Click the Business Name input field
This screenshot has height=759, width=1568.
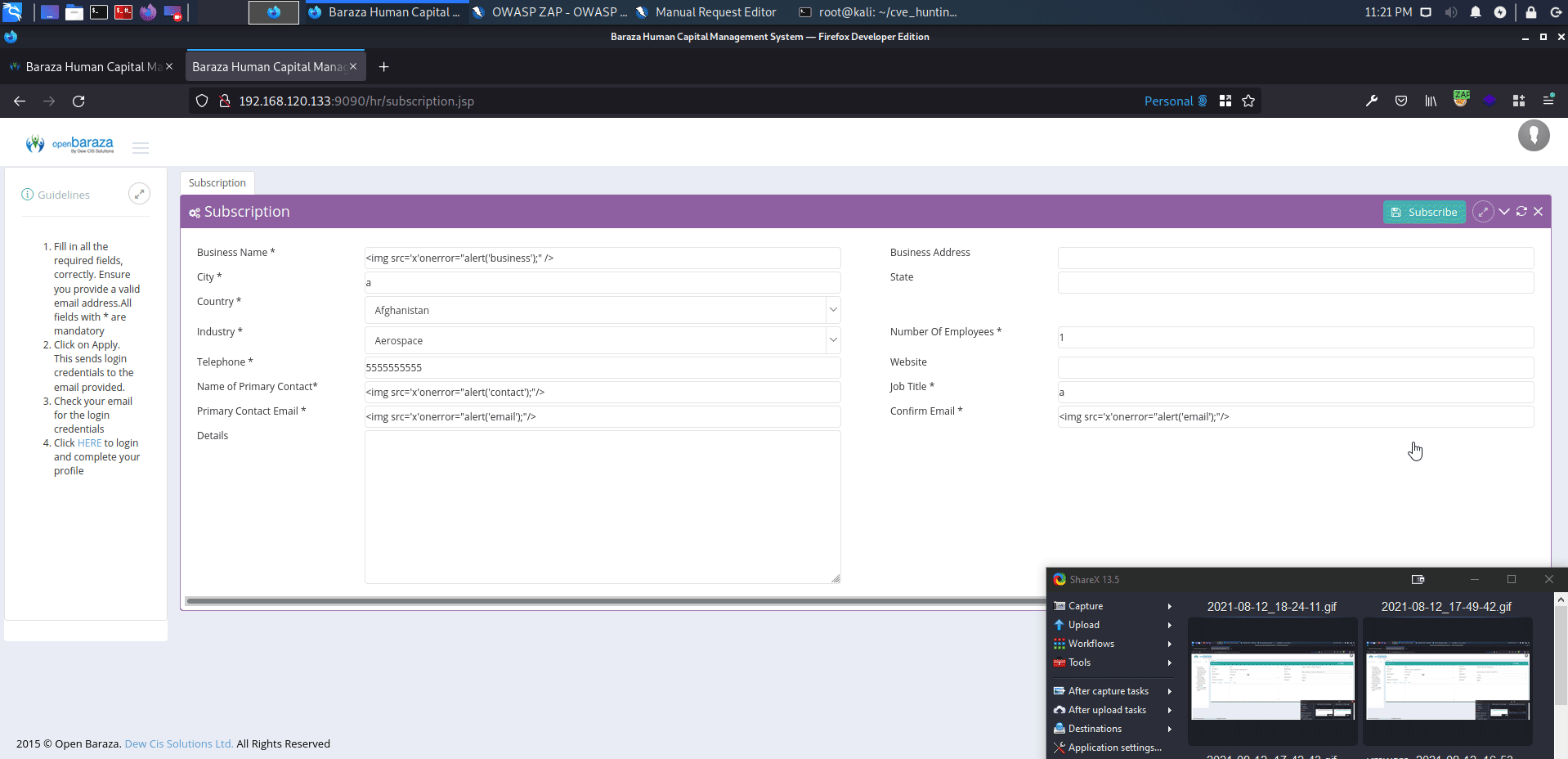pos(603,258)
